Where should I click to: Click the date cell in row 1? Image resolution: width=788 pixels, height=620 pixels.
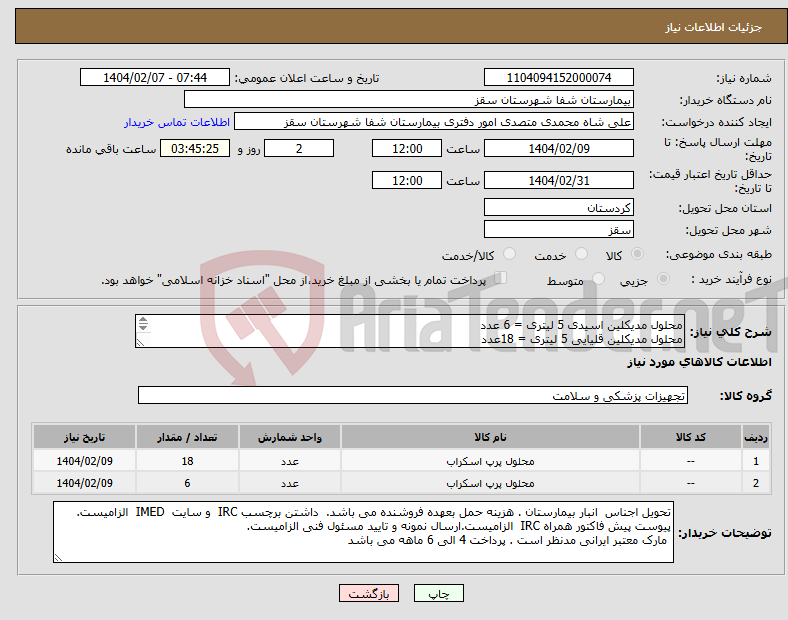click(84, 461)
